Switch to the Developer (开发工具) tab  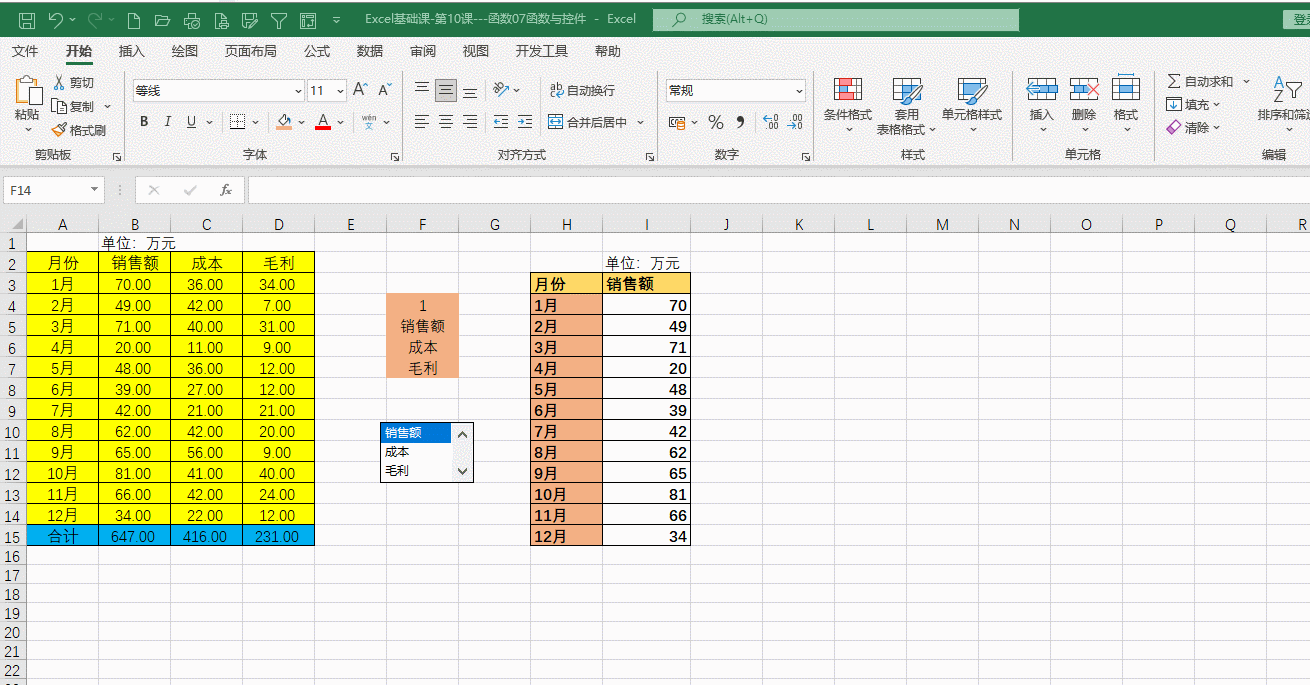click(542, 51)
